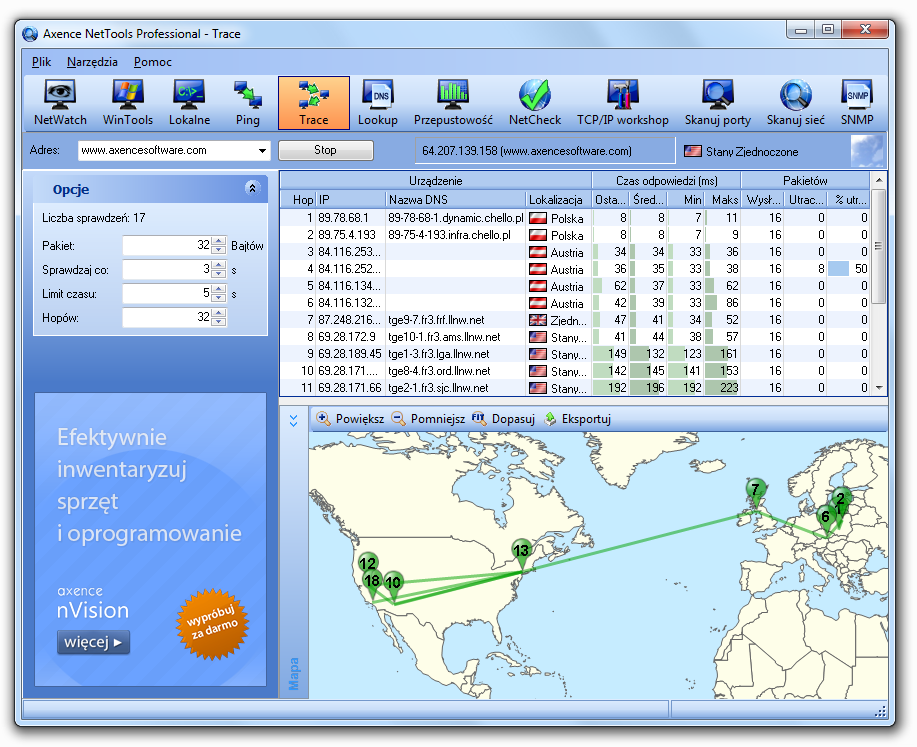
Task: Click the Pomniejsz zoom-out map button
Action: 428,419
